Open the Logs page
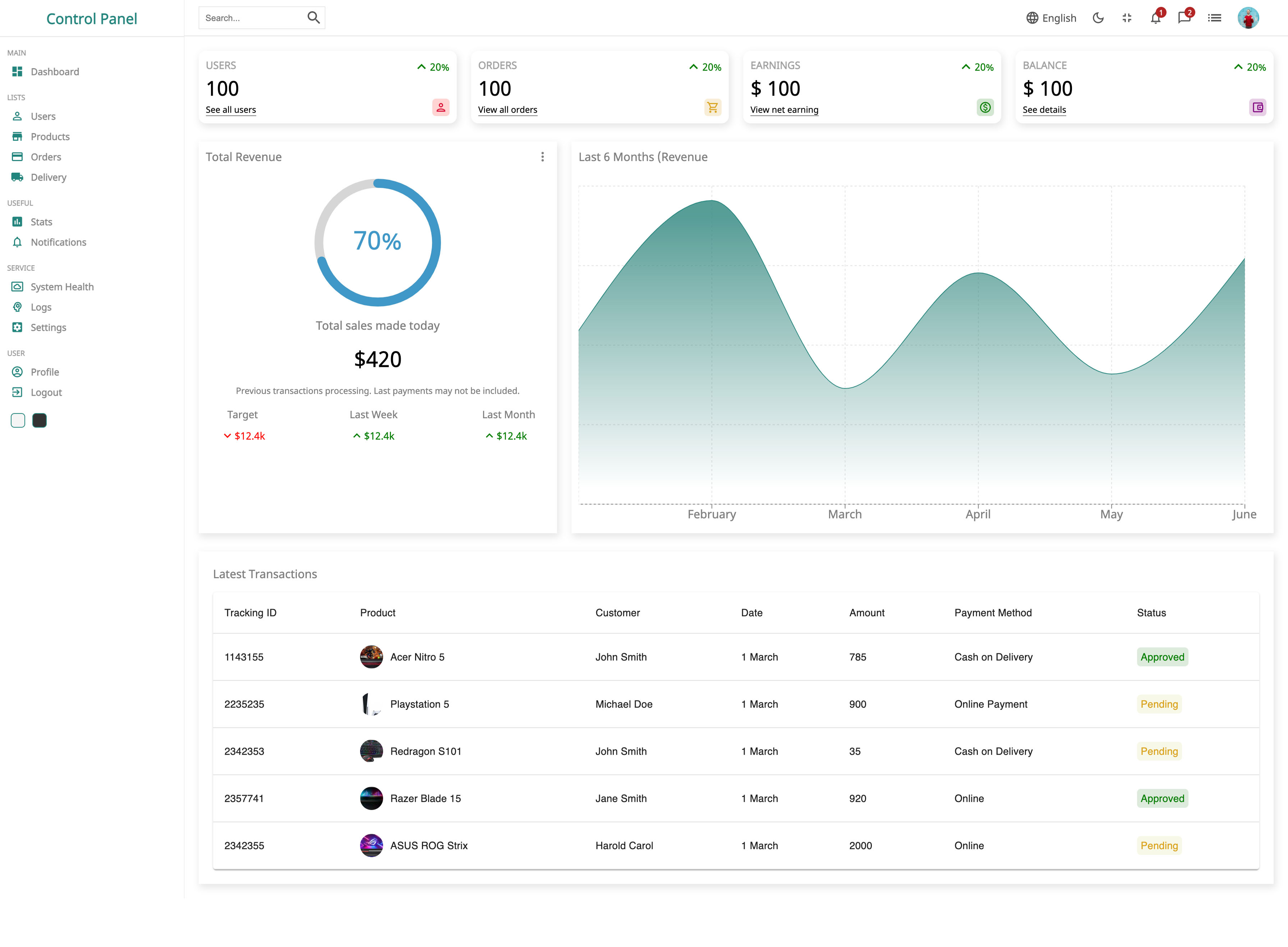1288x947 pixels. [x=41, y=307]
